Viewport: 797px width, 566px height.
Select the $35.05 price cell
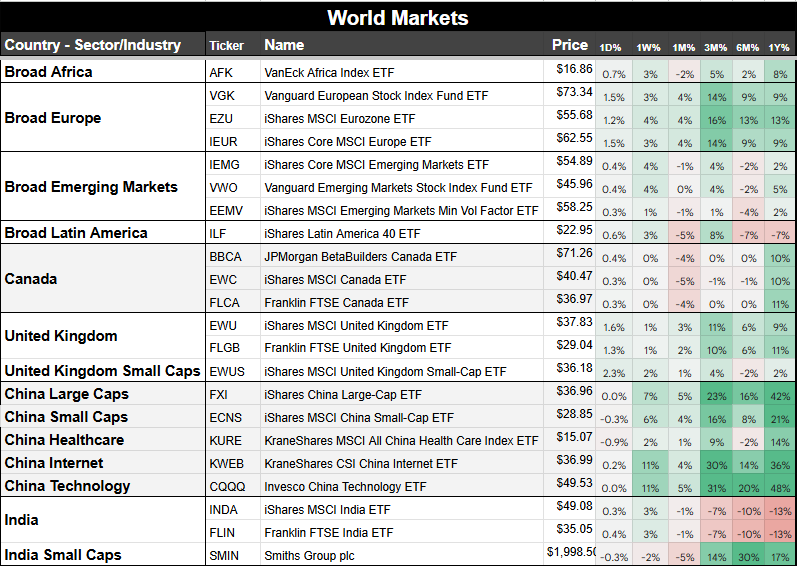(x=569, y=531)
